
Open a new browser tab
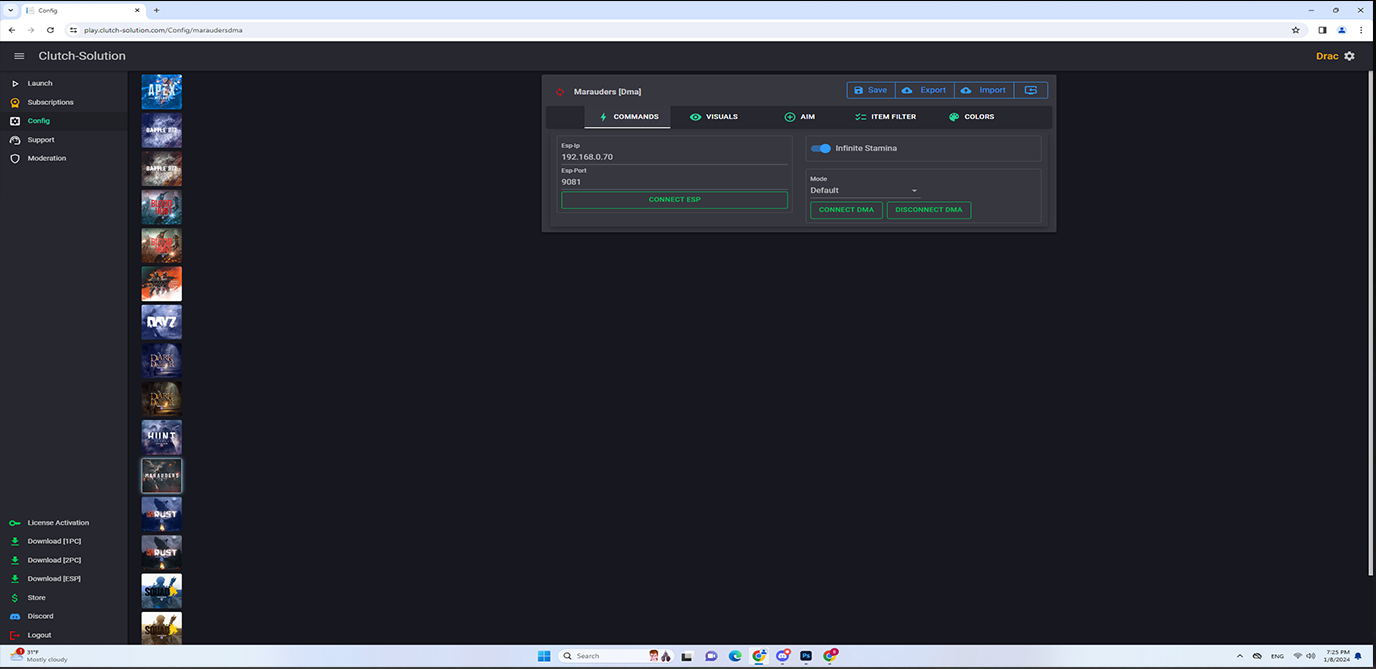point(156,10)
